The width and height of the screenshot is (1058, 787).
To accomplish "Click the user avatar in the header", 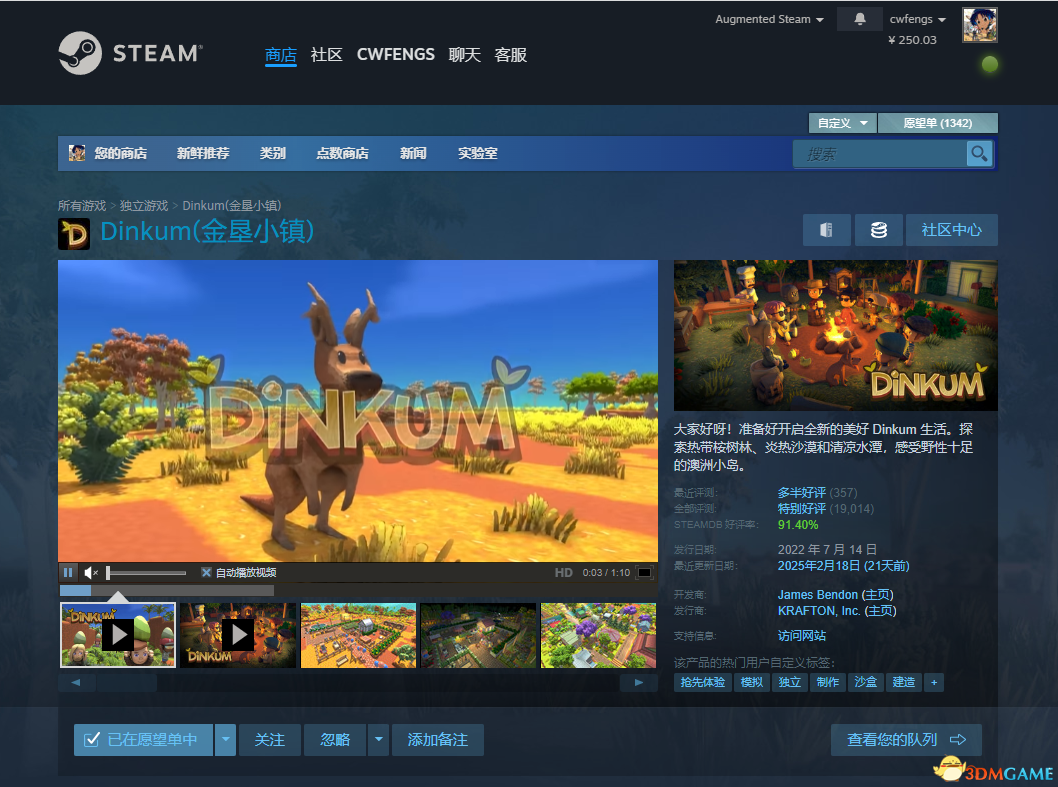I will pyautogui.click(x=980, y=25).
